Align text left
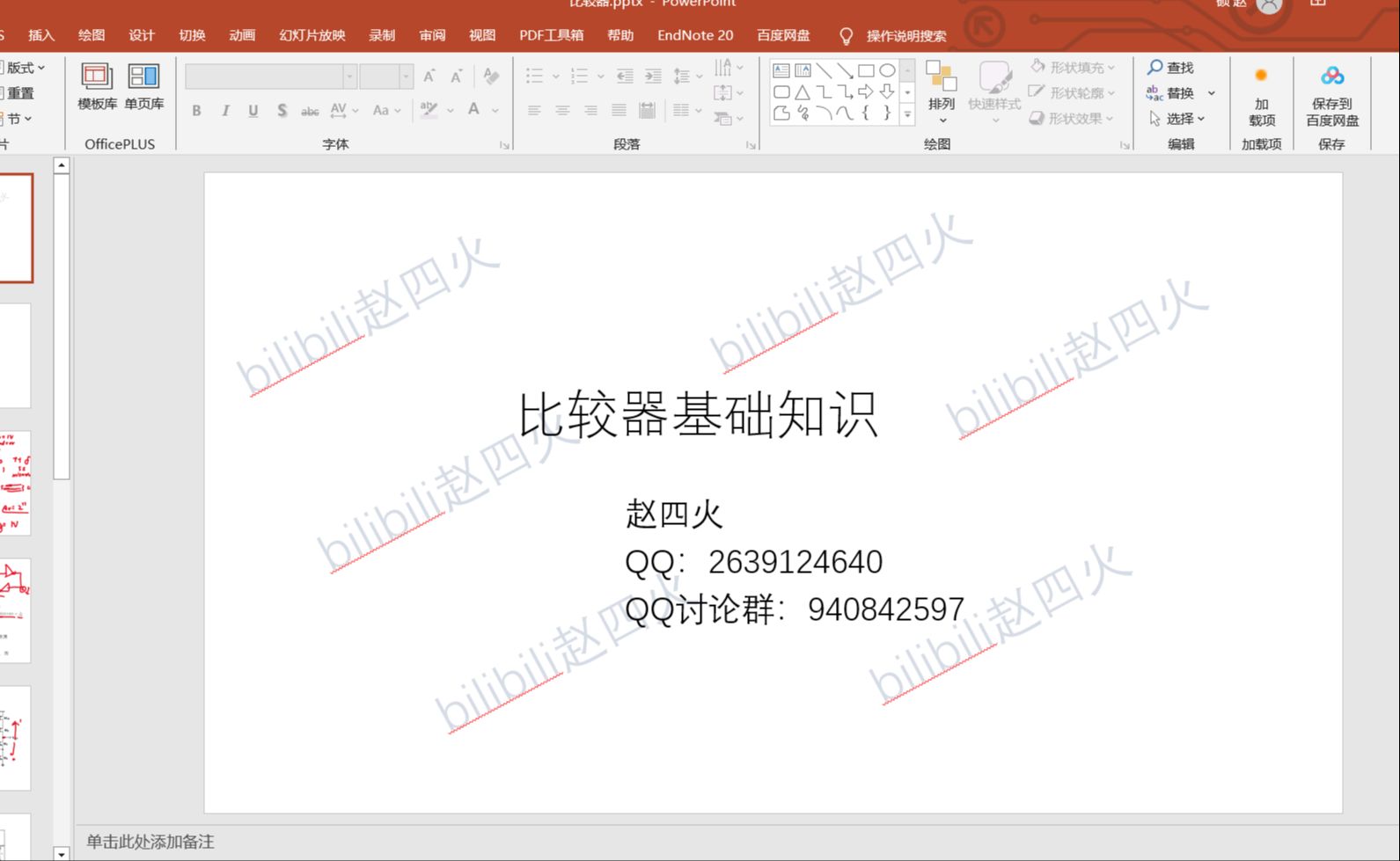This screenshot has height=861, width=1400. coord(534,111)
